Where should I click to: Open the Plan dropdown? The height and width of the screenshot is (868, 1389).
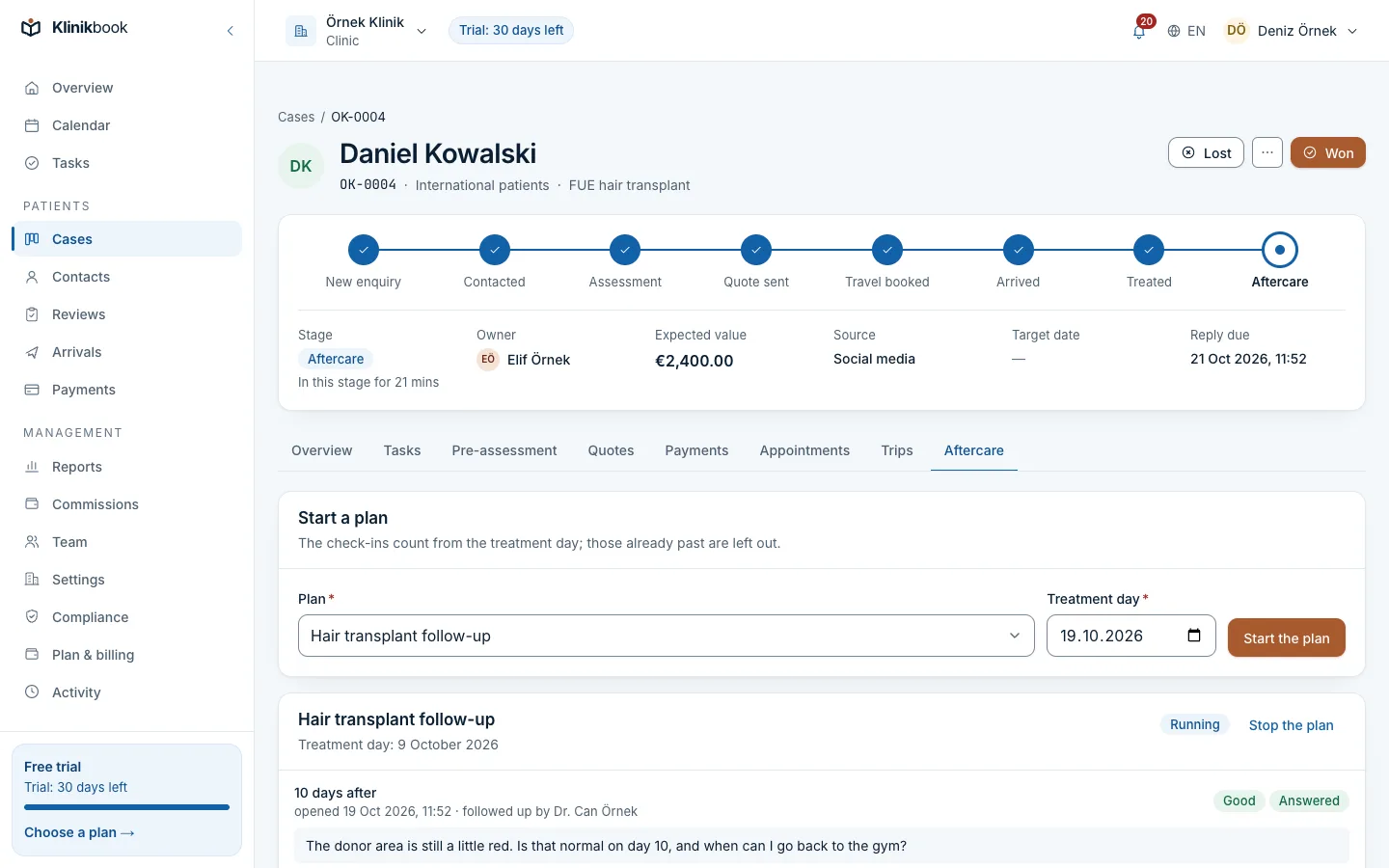[x=667, y=636]
